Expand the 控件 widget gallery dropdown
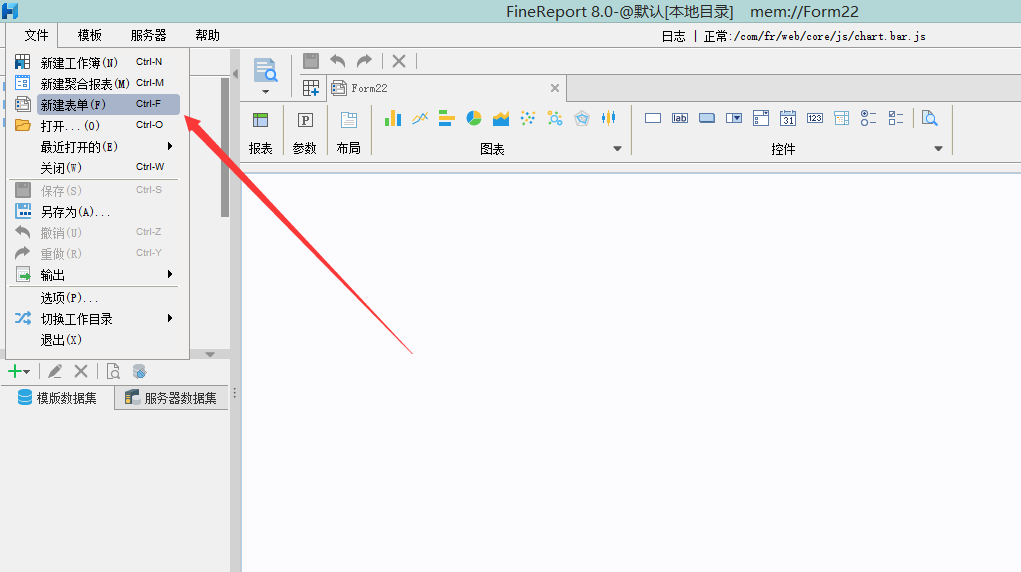 pyautogui.click(x=938, y=149)
